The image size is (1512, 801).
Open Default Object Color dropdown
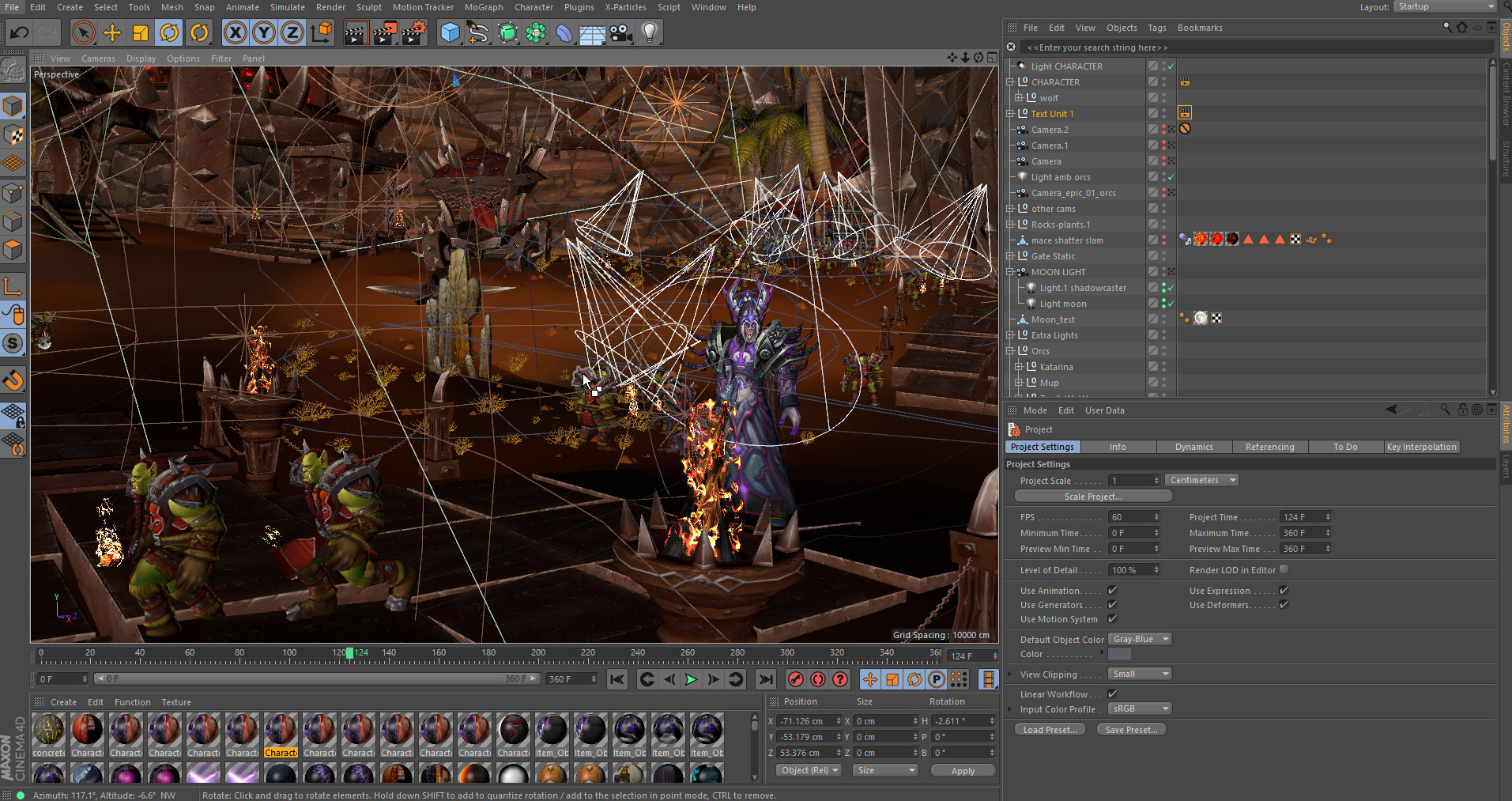1140,639
